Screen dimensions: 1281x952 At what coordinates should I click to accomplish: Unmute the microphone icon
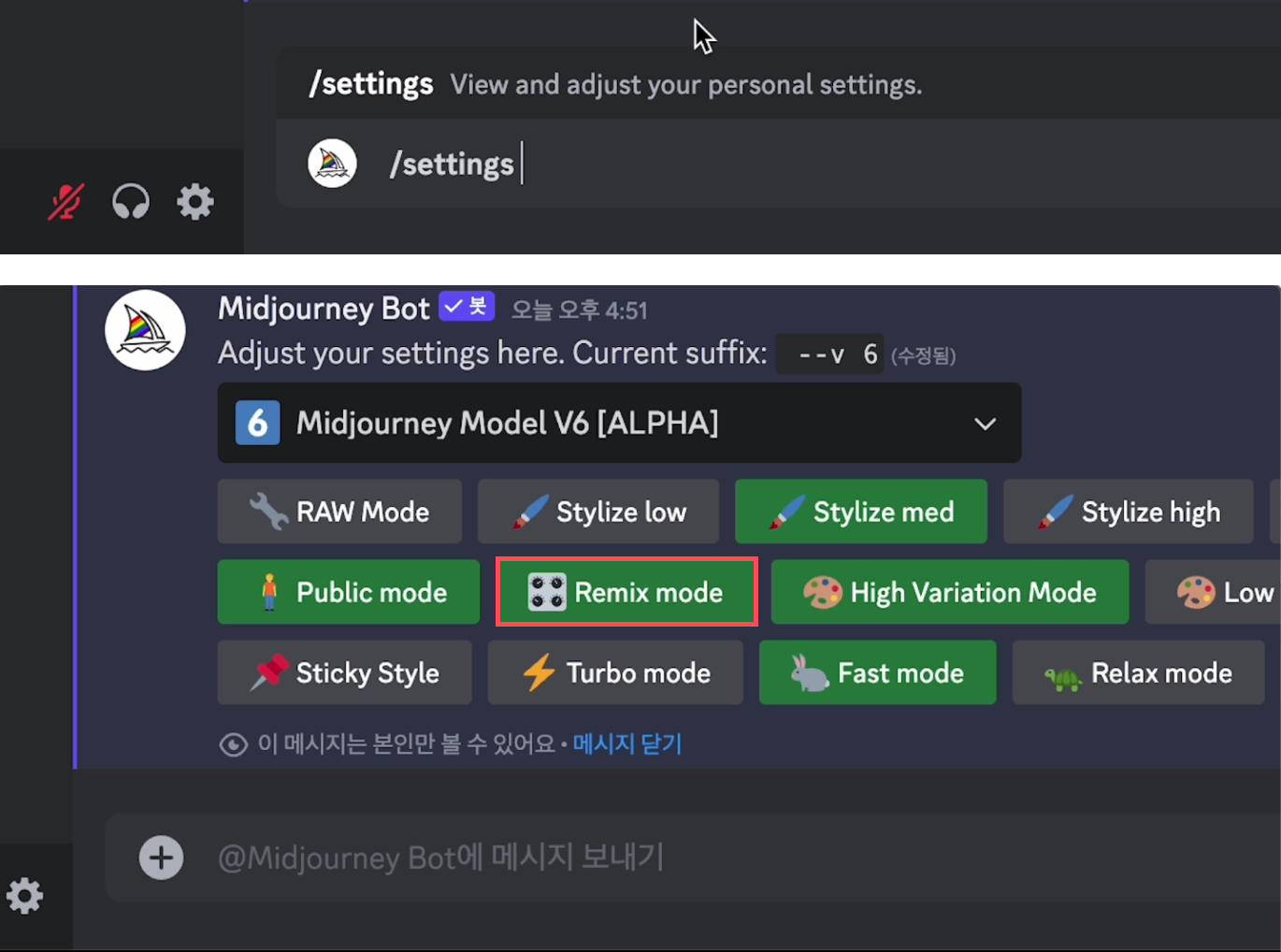pos(66,201)
